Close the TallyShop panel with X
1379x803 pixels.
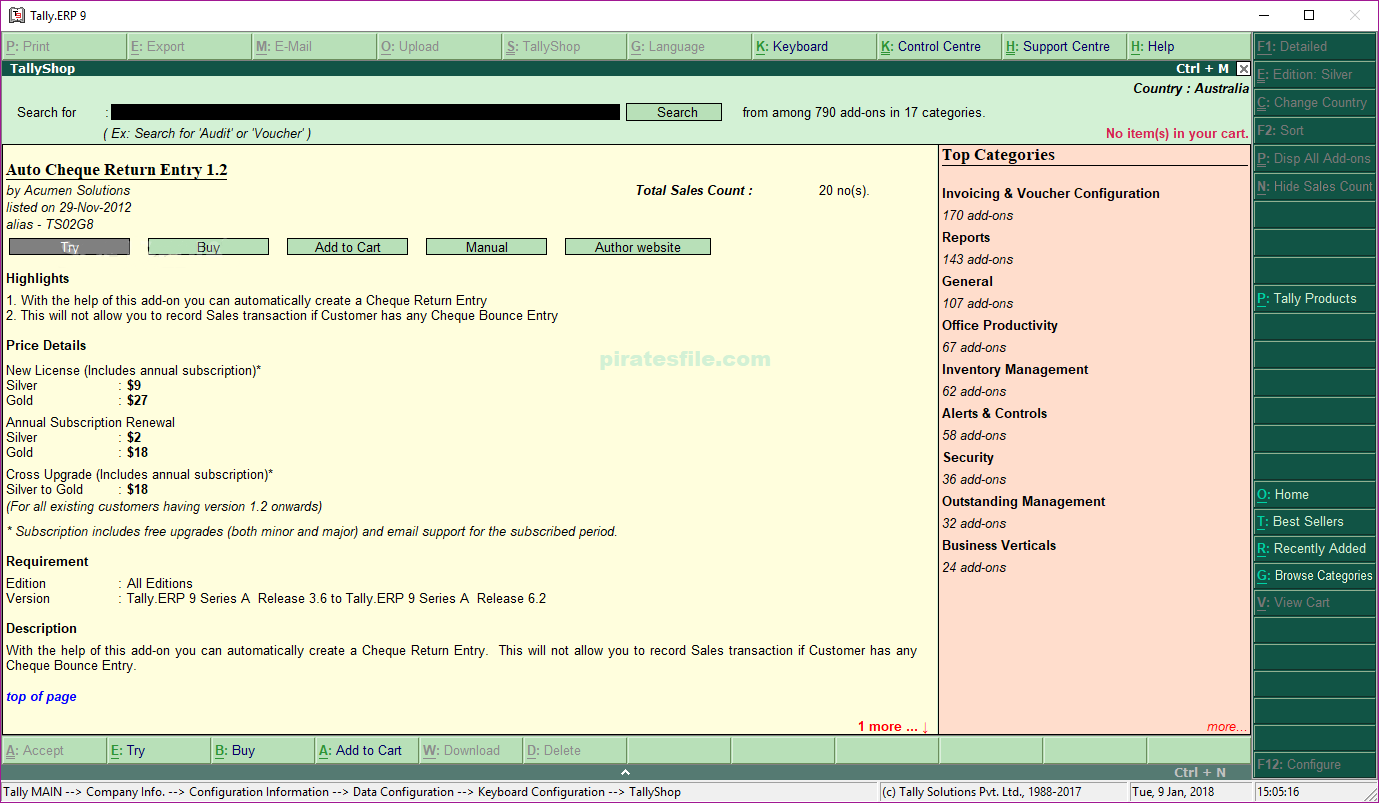coord(1243,69)
